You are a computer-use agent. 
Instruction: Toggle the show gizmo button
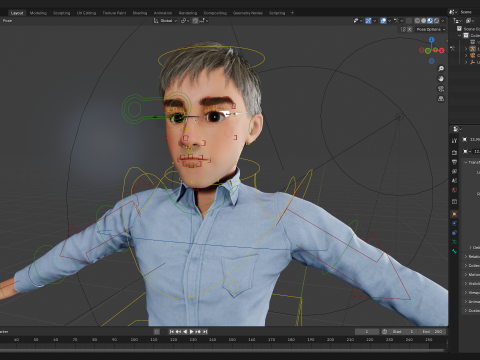pyautogui.click(x=368, y=21)
